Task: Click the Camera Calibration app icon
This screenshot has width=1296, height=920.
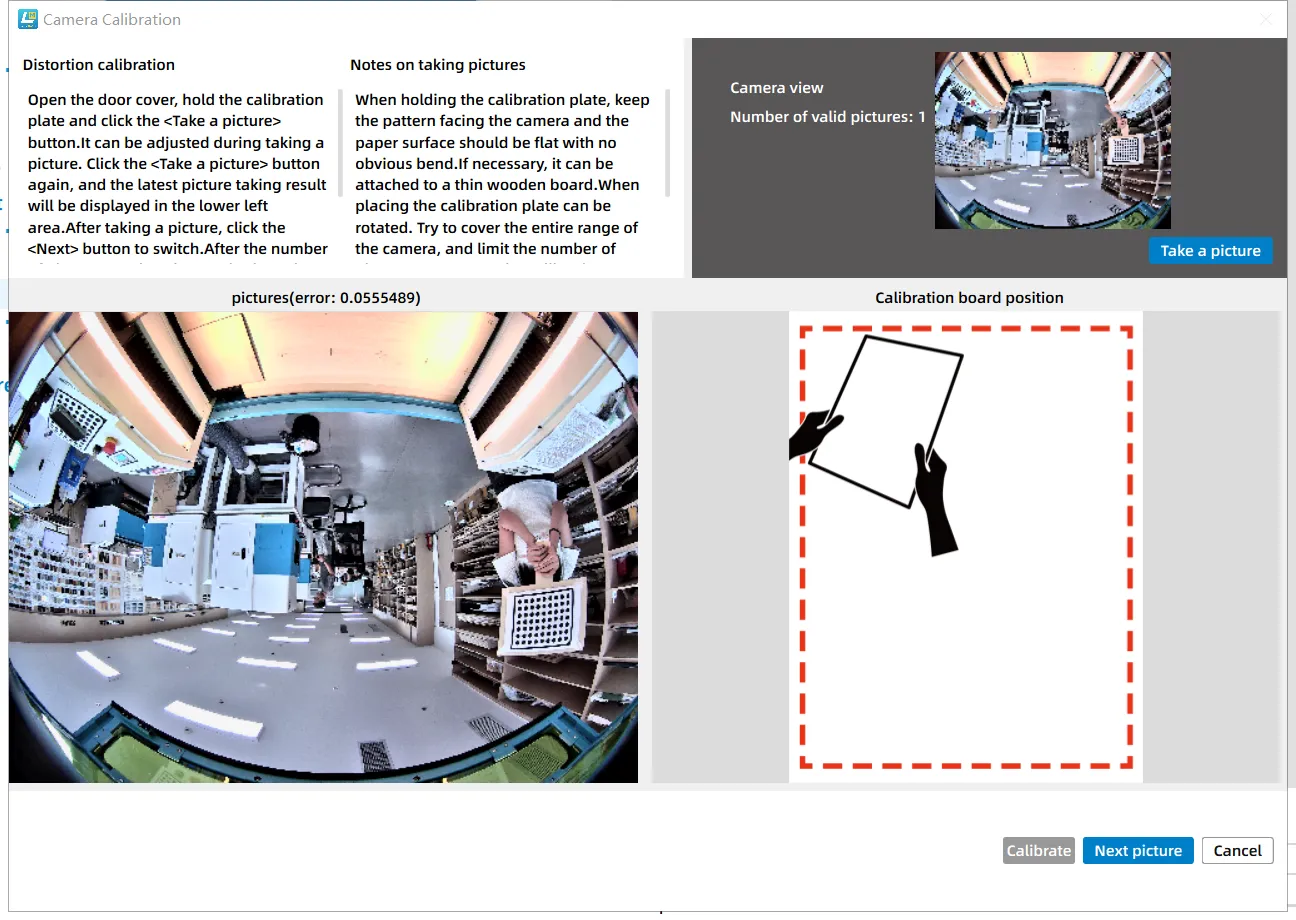Action: click(x=28, y=19)
